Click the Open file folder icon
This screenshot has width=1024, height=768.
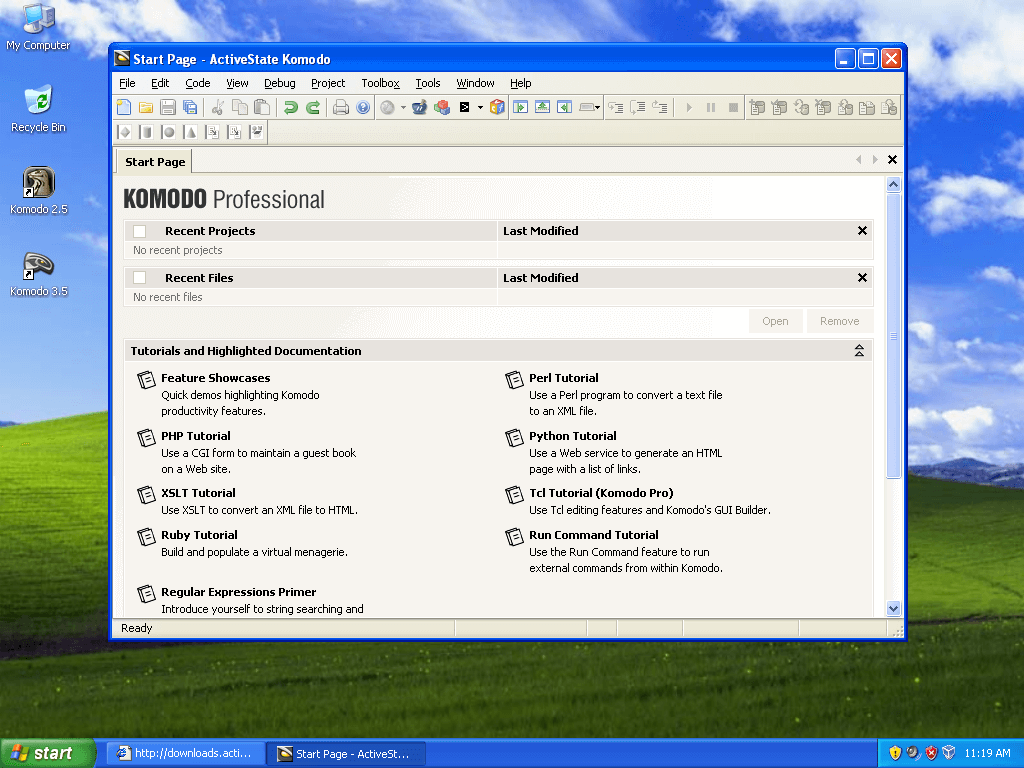[x=146, y=107]
